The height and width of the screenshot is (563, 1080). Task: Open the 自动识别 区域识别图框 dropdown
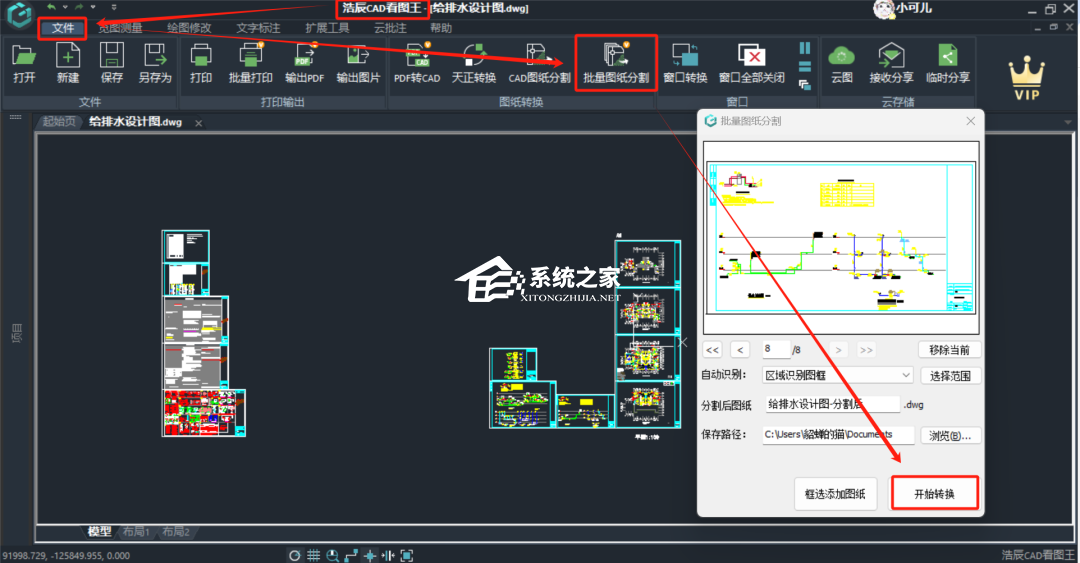tap(838, 375)
